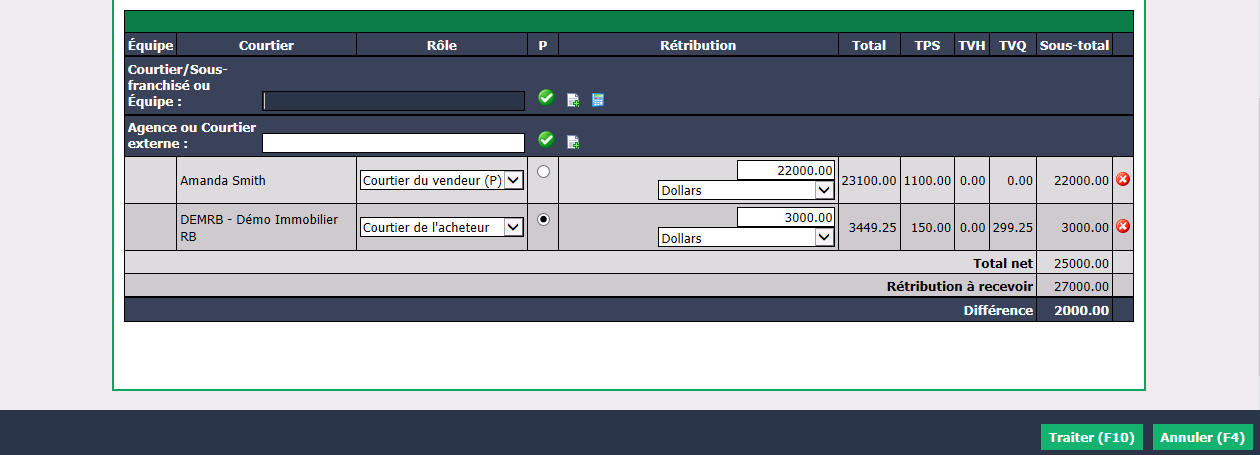Screen dimensions: 1260x455
Task: Click green checkmark beside Courtier/Sous-franchisé field
Action: 546,97
